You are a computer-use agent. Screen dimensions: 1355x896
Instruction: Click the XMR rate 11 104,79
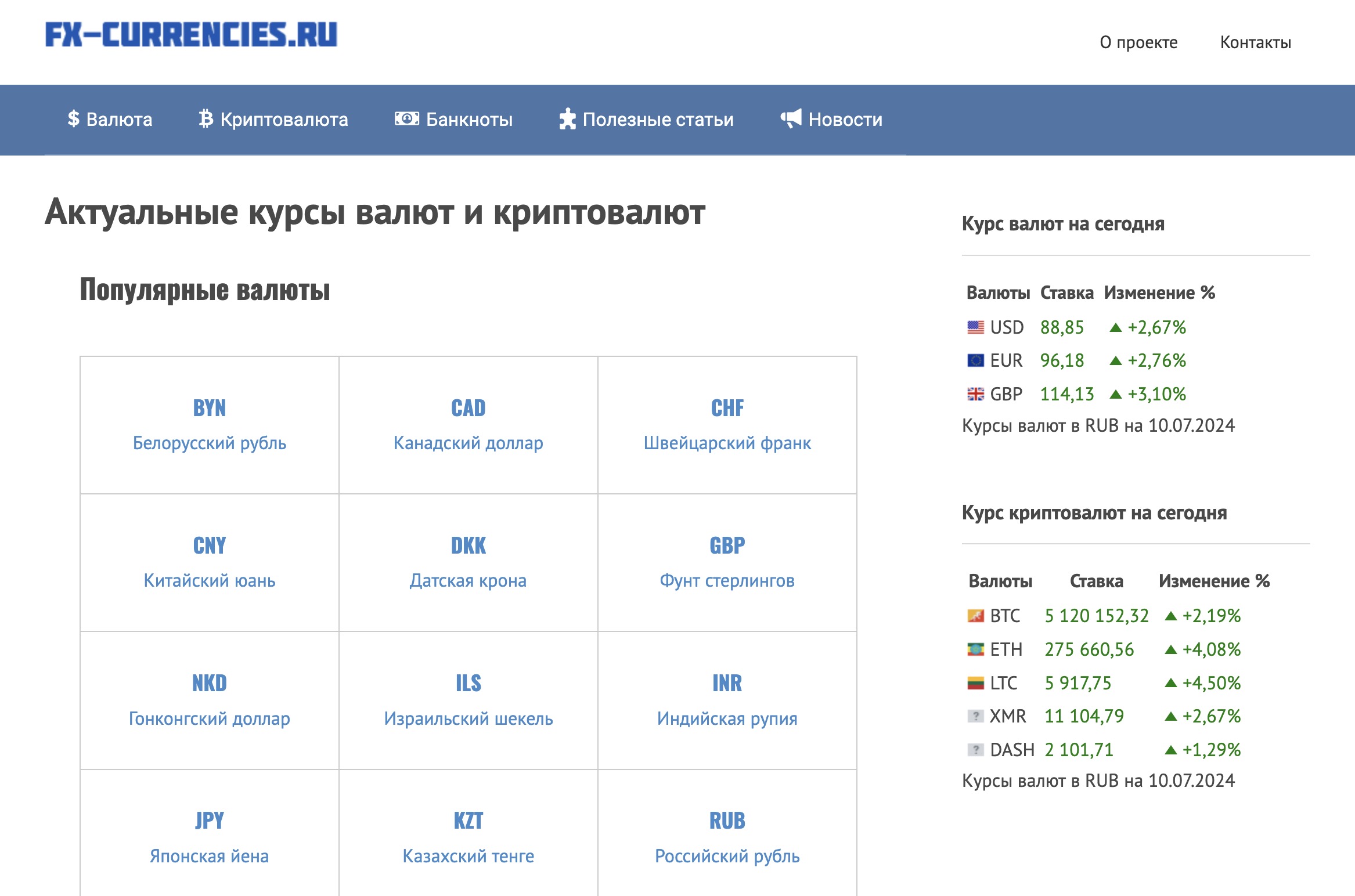tap(1084, 716)
